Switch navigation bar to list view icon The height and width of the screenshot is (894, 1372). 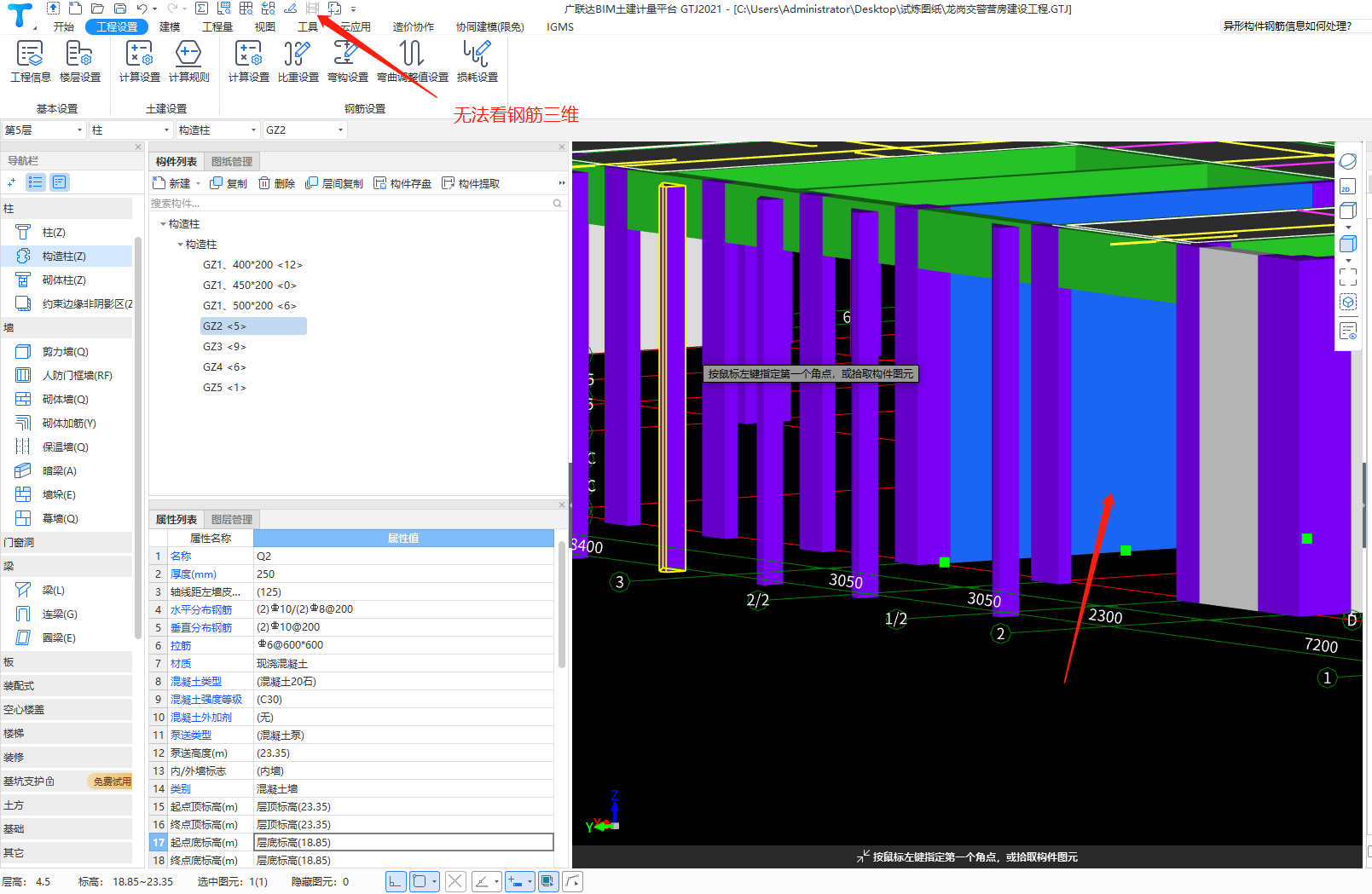[36, 182]
